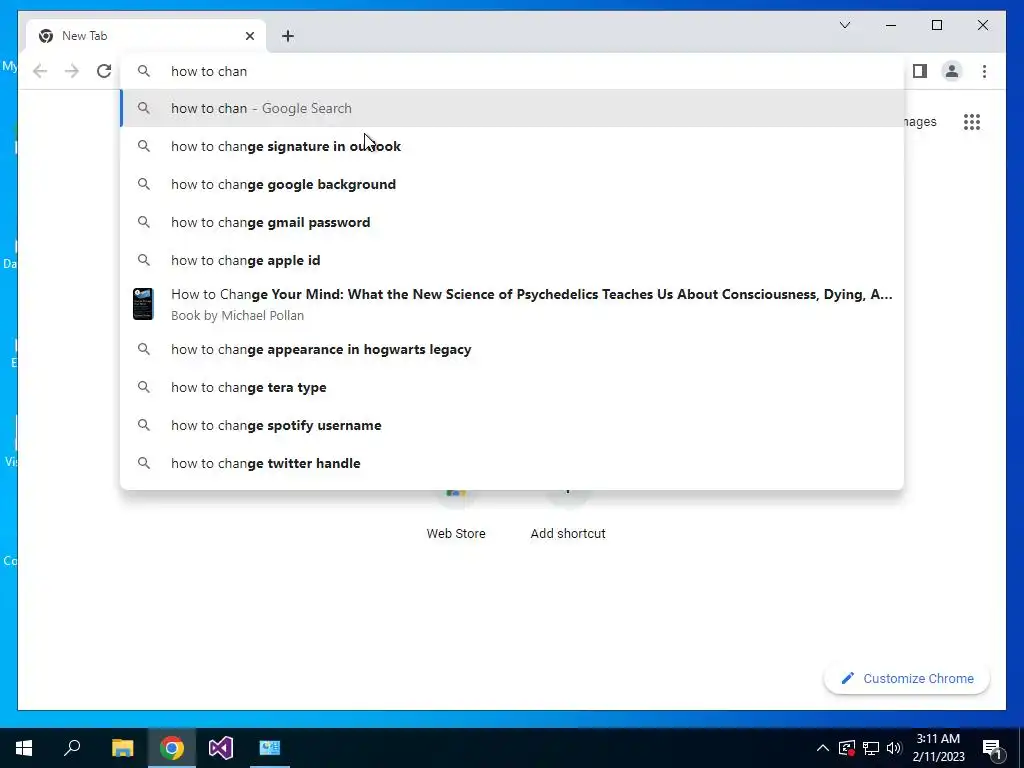Open the Google apps grid
This screenshot has width=1024, height=768.
(x=972, y=121)
